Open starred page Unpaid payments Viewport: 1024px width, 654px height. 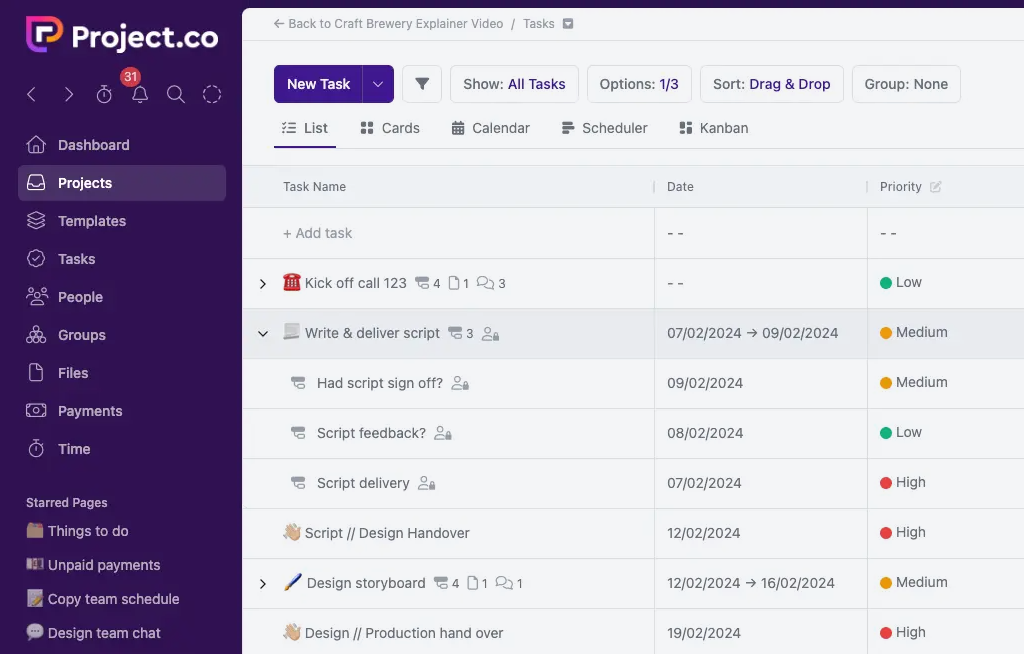[x=93, y=565]
